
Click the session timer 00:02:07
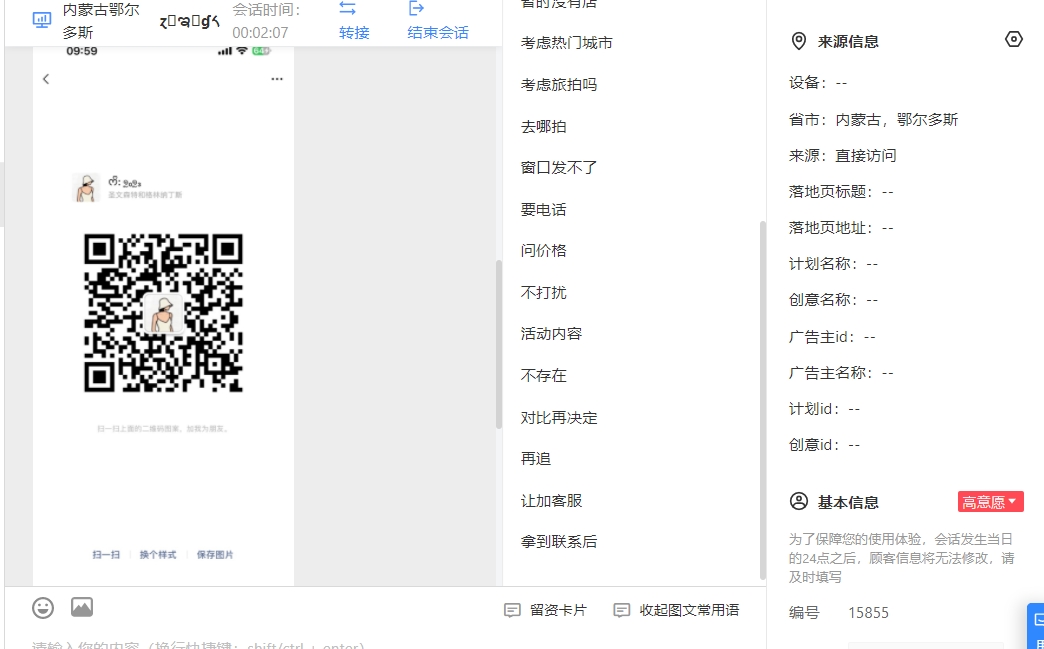(x=260, y=33)
